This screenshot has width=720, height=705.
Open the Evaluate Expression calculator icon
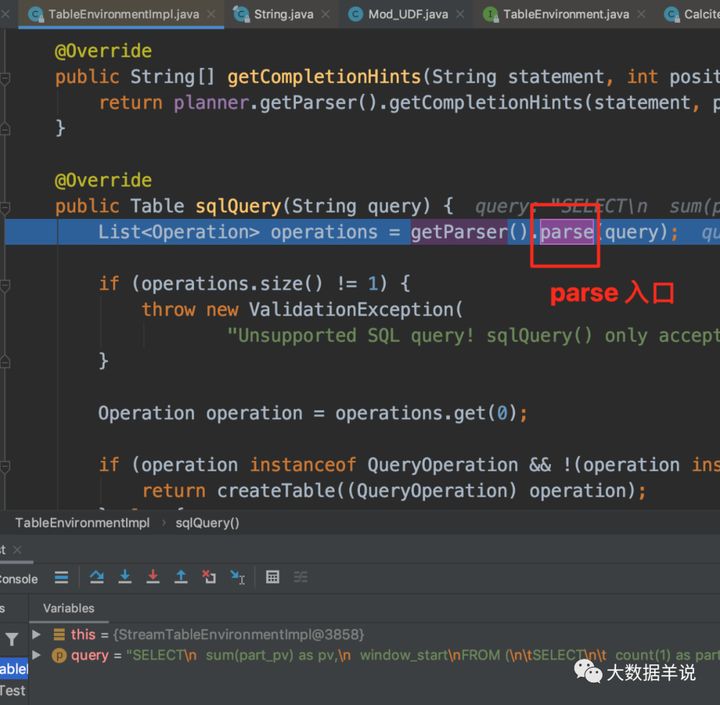pyautogui.click(x=272, y=577)
